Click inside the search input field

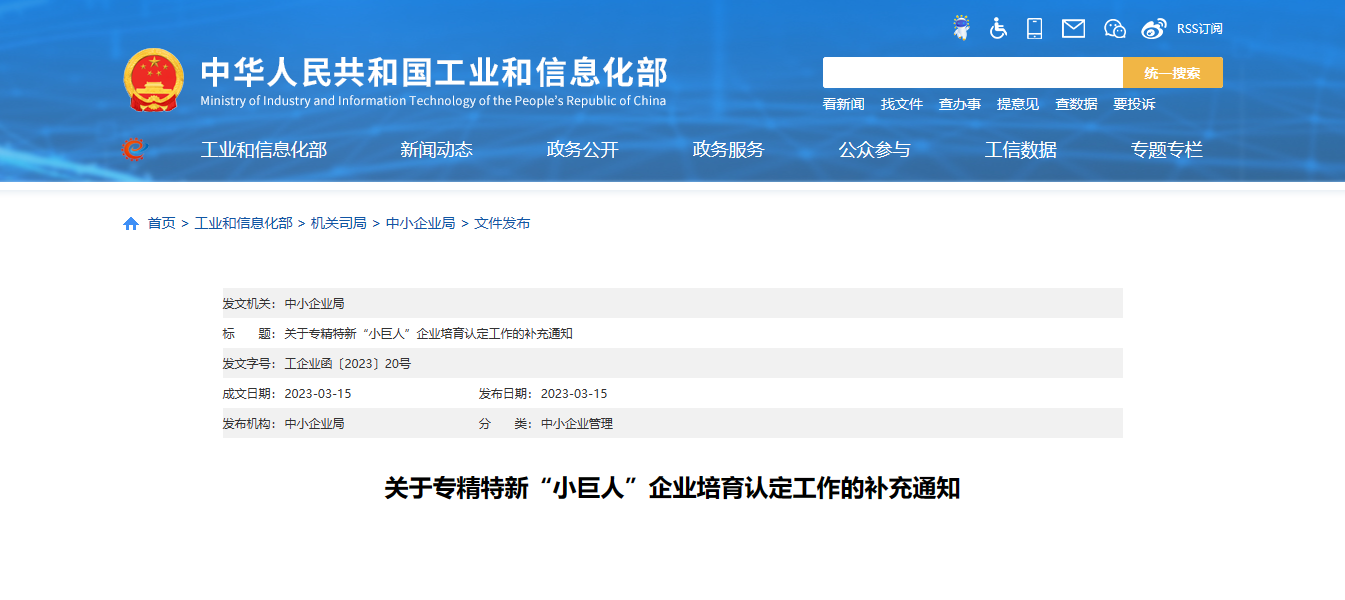(x=972, y=73)
